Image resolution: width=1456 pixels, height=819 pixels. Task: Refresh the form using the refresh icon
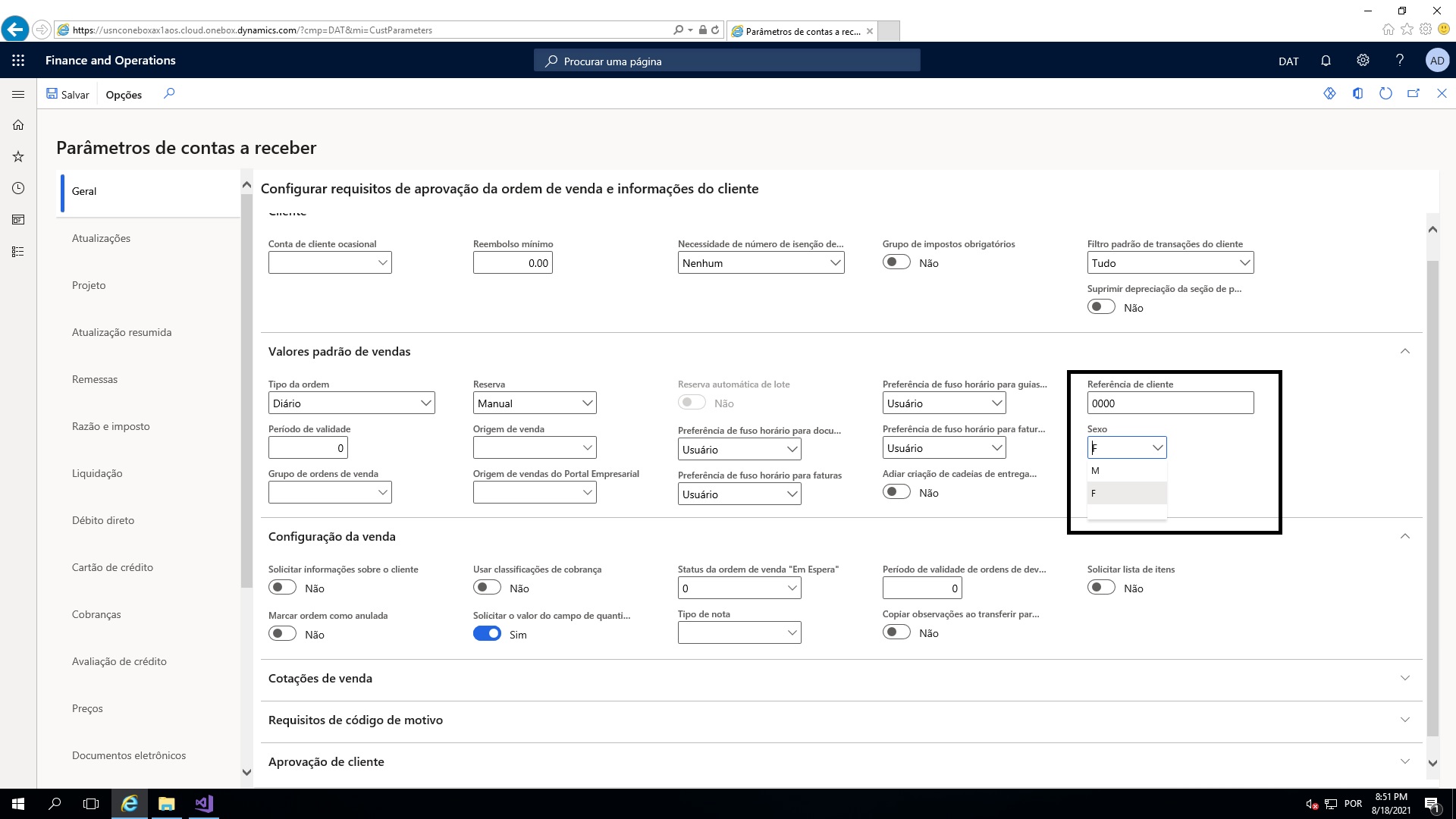click(x=1385, y=93)
